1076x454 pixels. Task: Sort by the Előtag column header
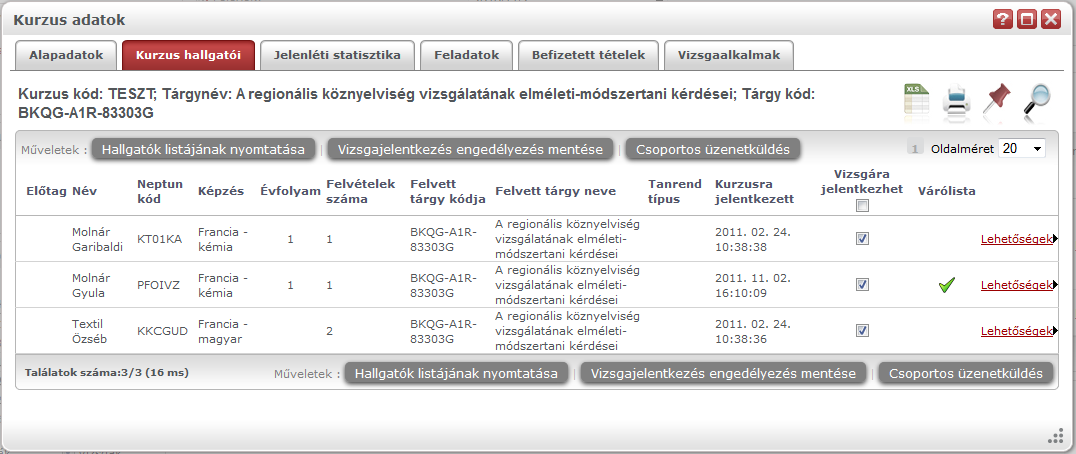46,191
